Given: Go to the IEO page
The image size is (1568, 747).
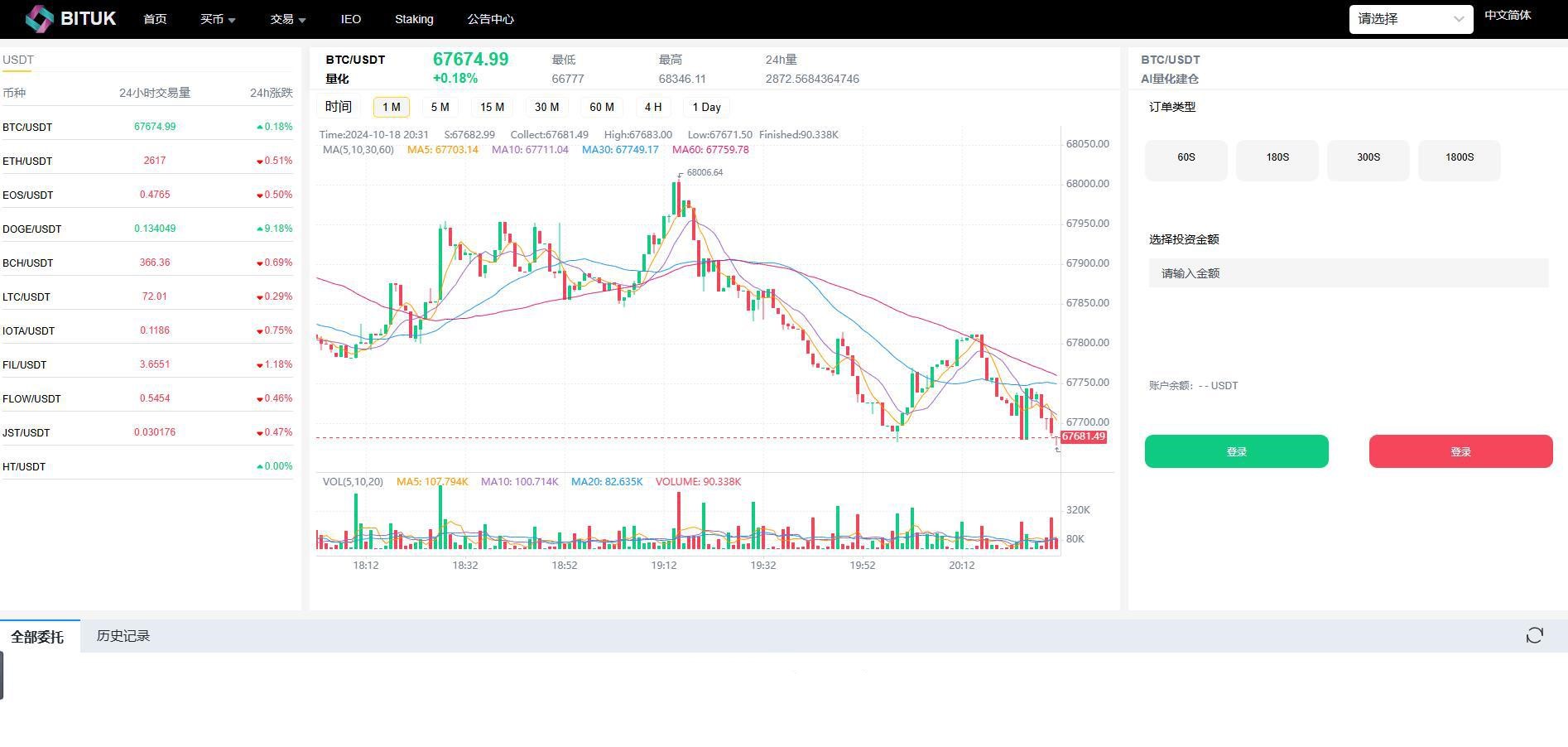Looking at the screenshot, I should coord(350,19).
